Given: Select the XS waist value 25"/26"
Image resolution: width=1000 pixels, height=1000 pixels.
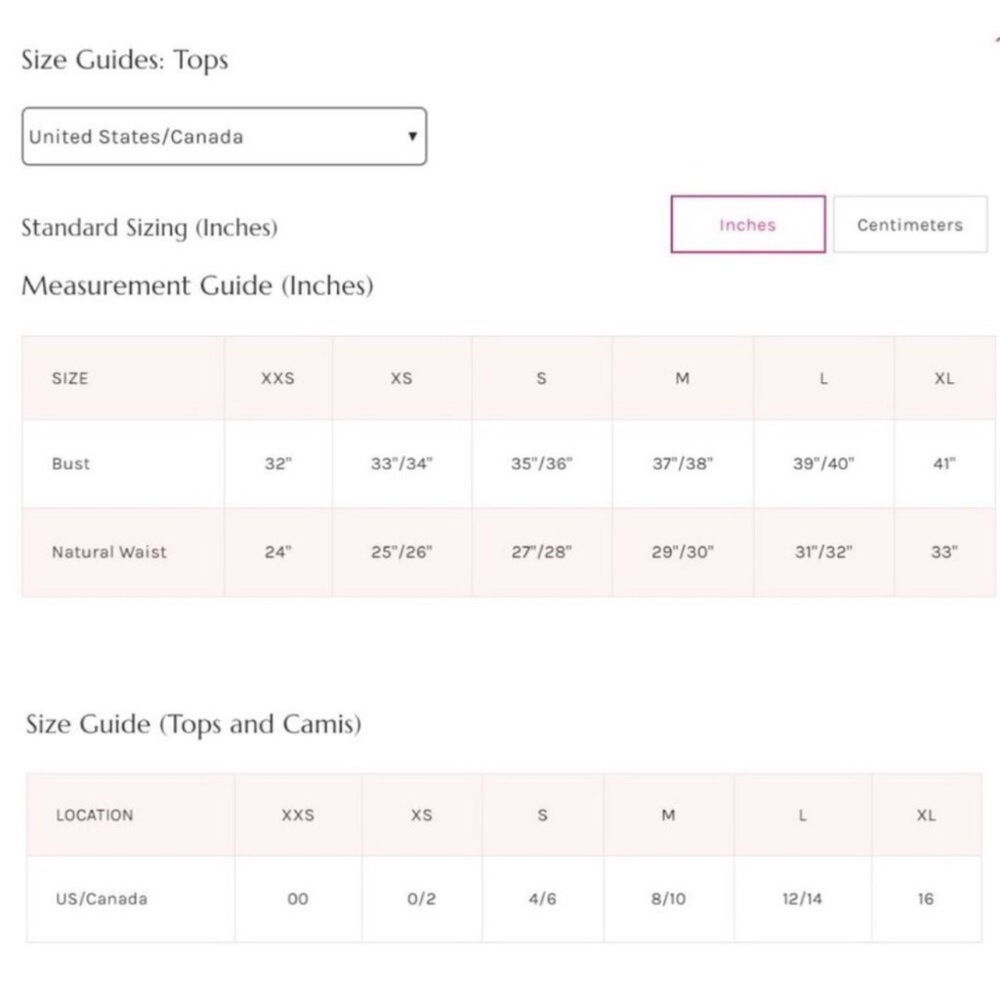Looking at the screenshot, I should (x=402, y=552).
